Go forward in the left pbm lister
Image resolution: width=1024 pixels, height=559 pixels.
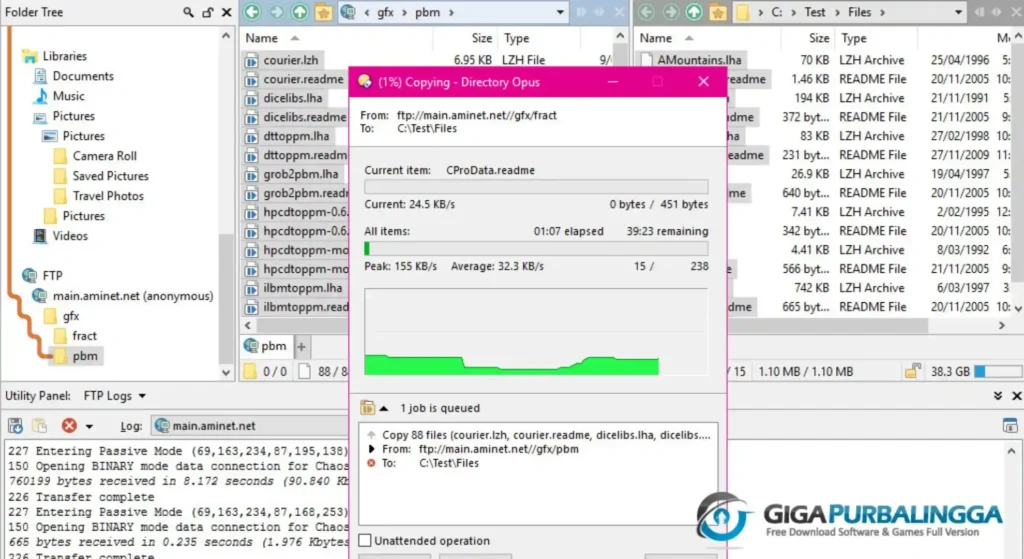click(x=277, y=12)
